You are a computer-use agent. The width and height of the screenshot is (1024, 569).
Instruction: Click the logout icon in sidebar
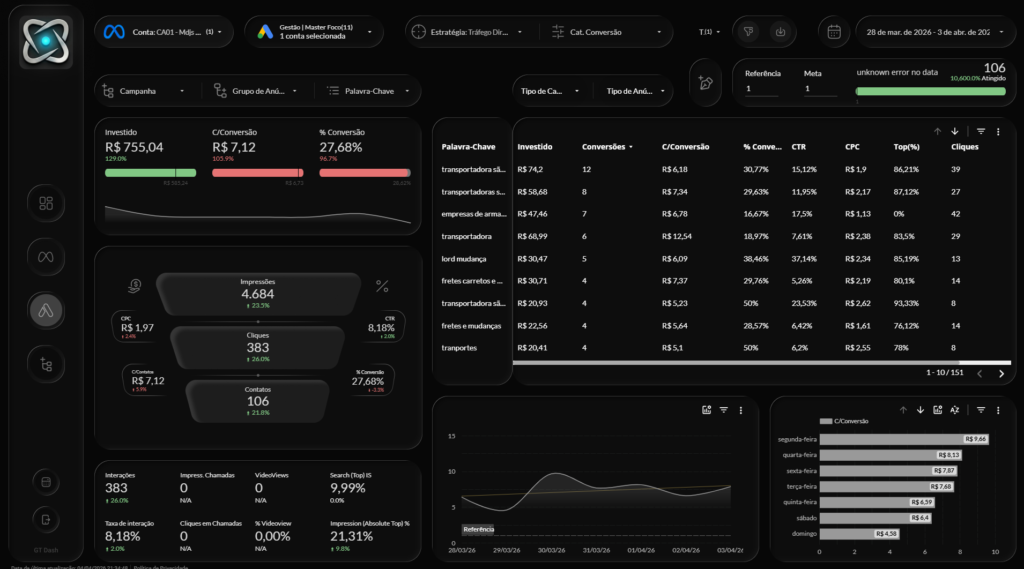click(x=45, y=518)
